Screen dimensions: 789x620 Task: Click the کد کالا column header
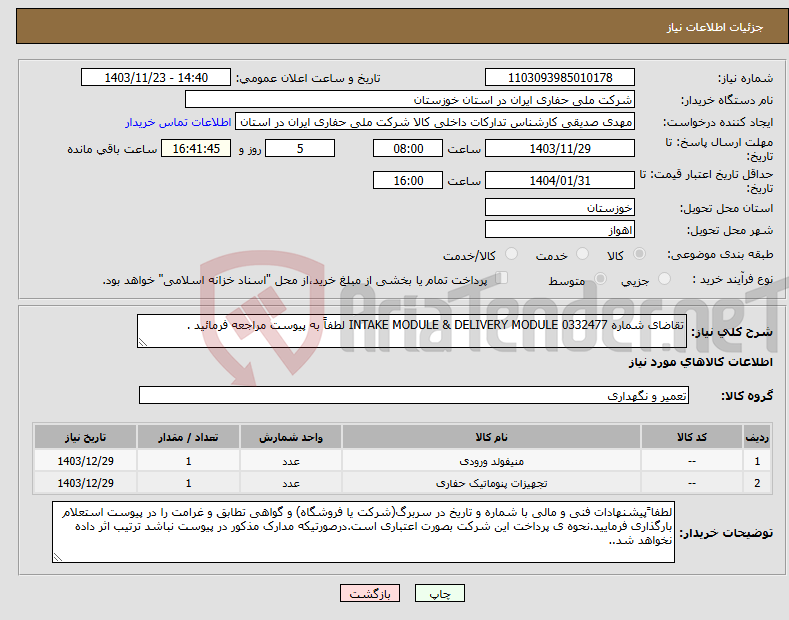pos(692,437)
